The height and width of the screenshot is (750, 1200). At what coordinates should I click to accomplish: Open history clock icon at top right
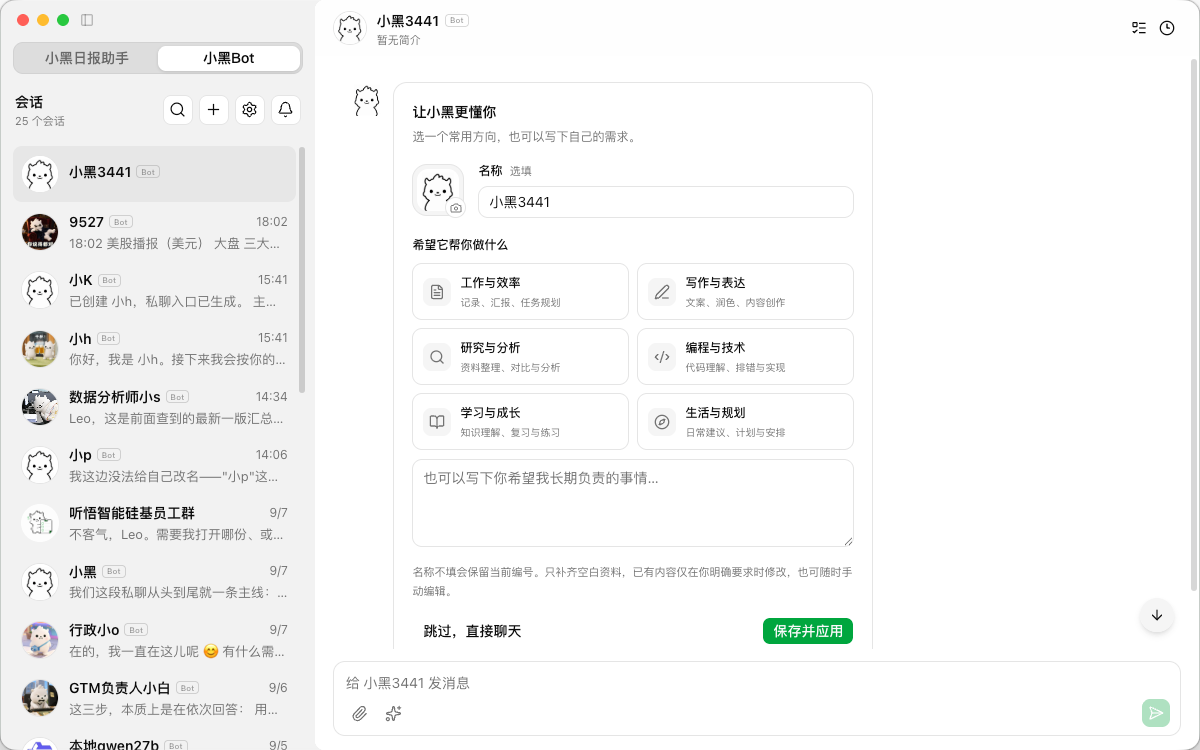coord(1167,28)
